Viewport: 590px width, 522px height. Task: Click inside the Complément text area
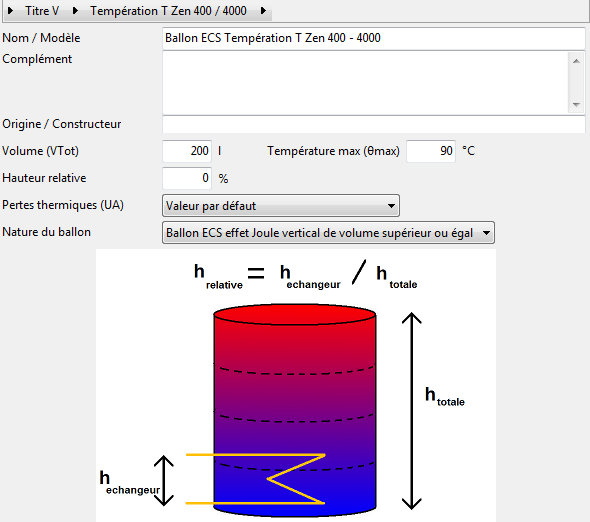tap(365, 82)
